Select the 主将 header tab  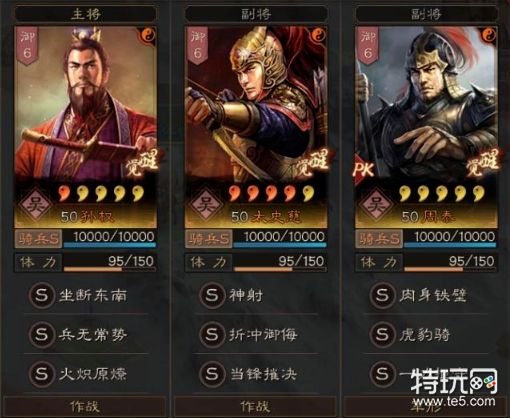[x=86, y=14]
